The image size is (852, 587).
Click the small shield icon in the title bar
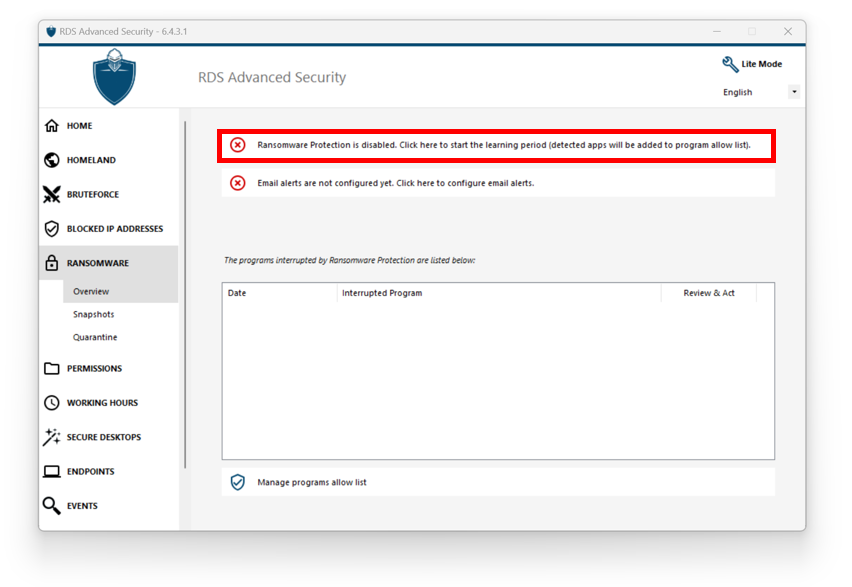(x=51, y=32)
